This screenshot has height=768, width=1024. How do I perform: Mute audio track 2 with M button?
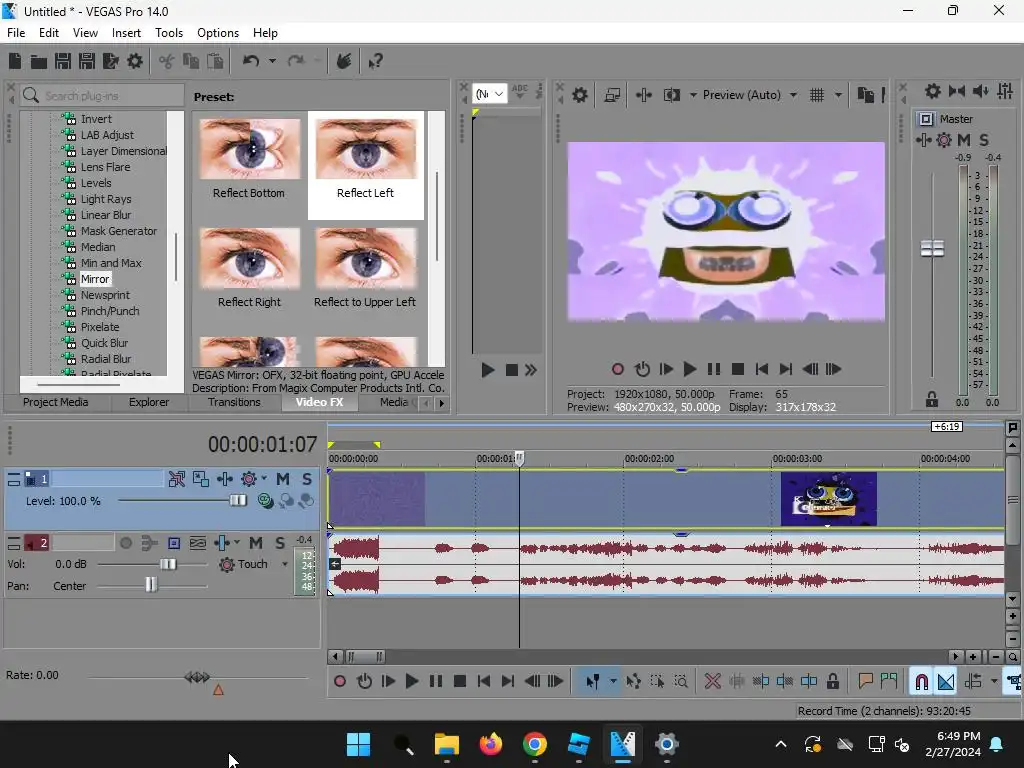pyautogui.click(x=256, y=543)
